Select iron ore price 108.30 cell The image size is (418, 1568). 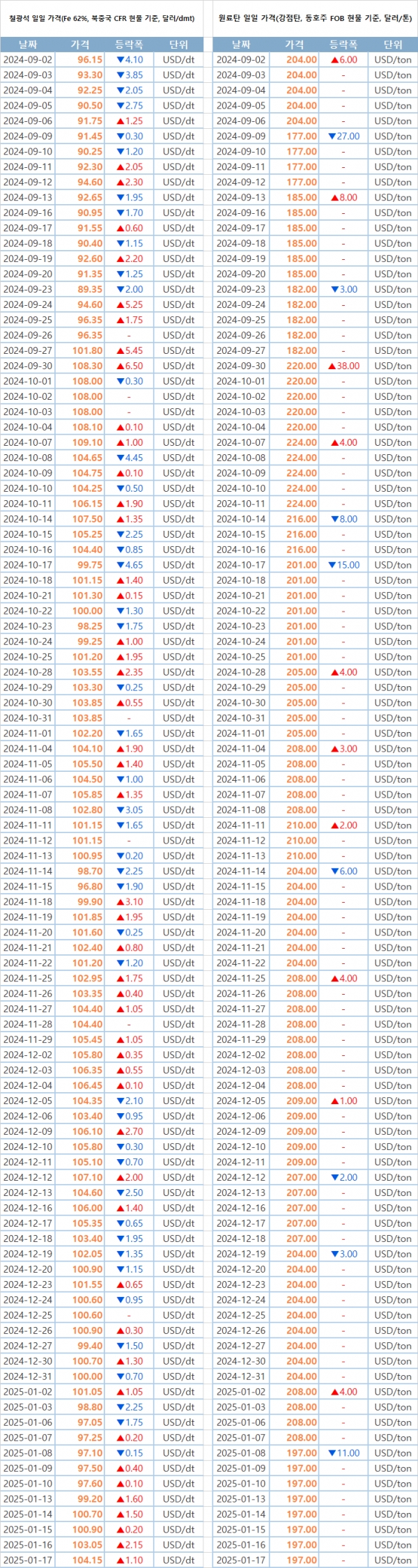click(87, 366)
